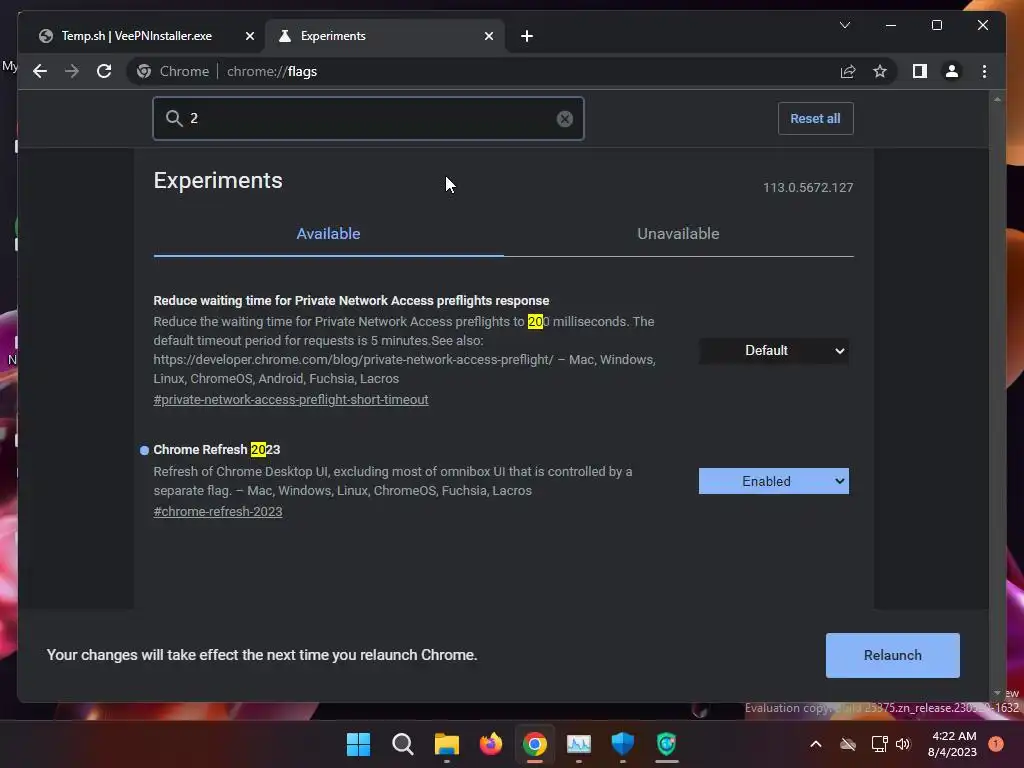Switch to the Available flags tab

click(328, 234)
